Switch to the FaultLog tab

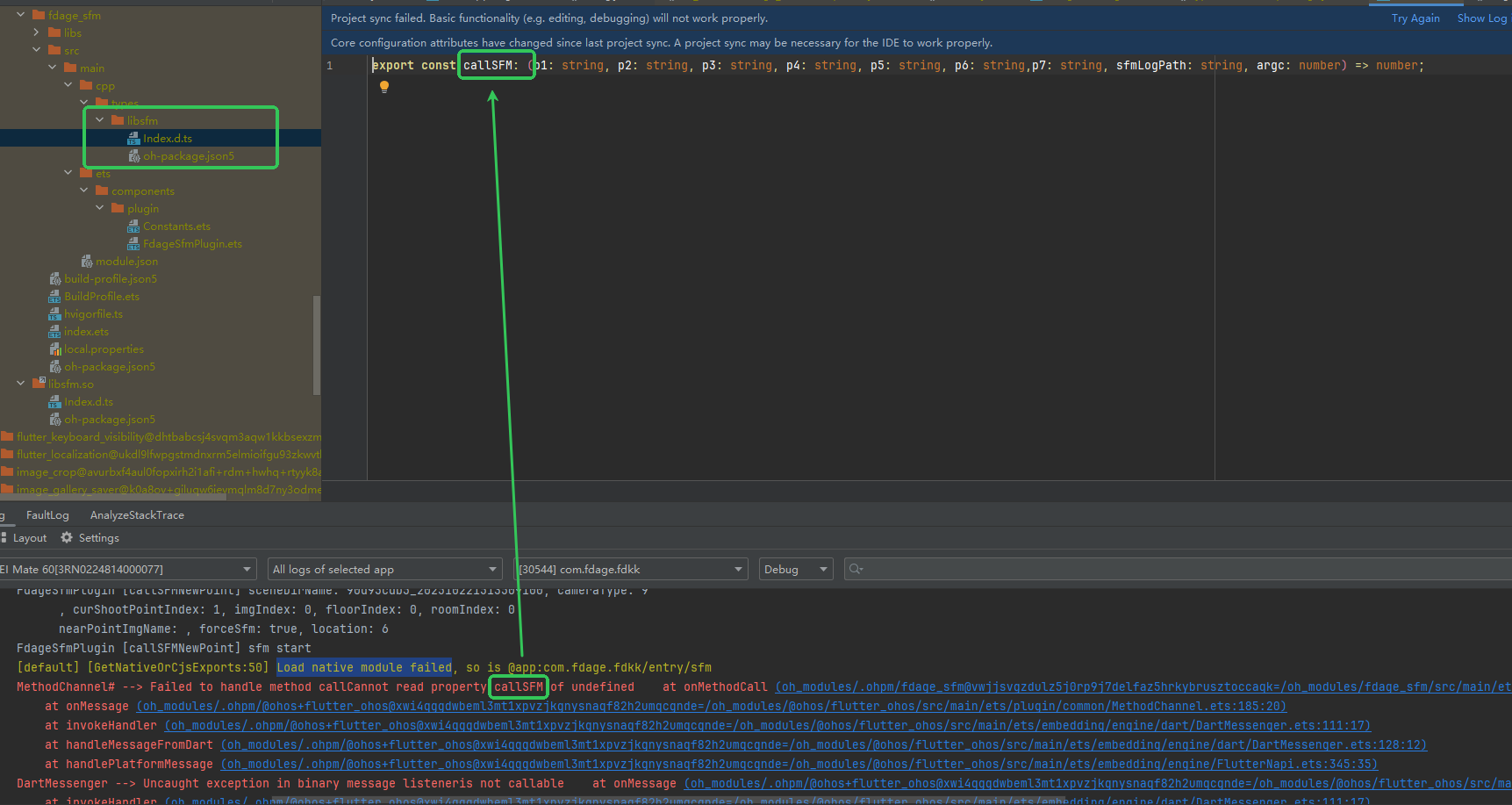click(47, 514)
